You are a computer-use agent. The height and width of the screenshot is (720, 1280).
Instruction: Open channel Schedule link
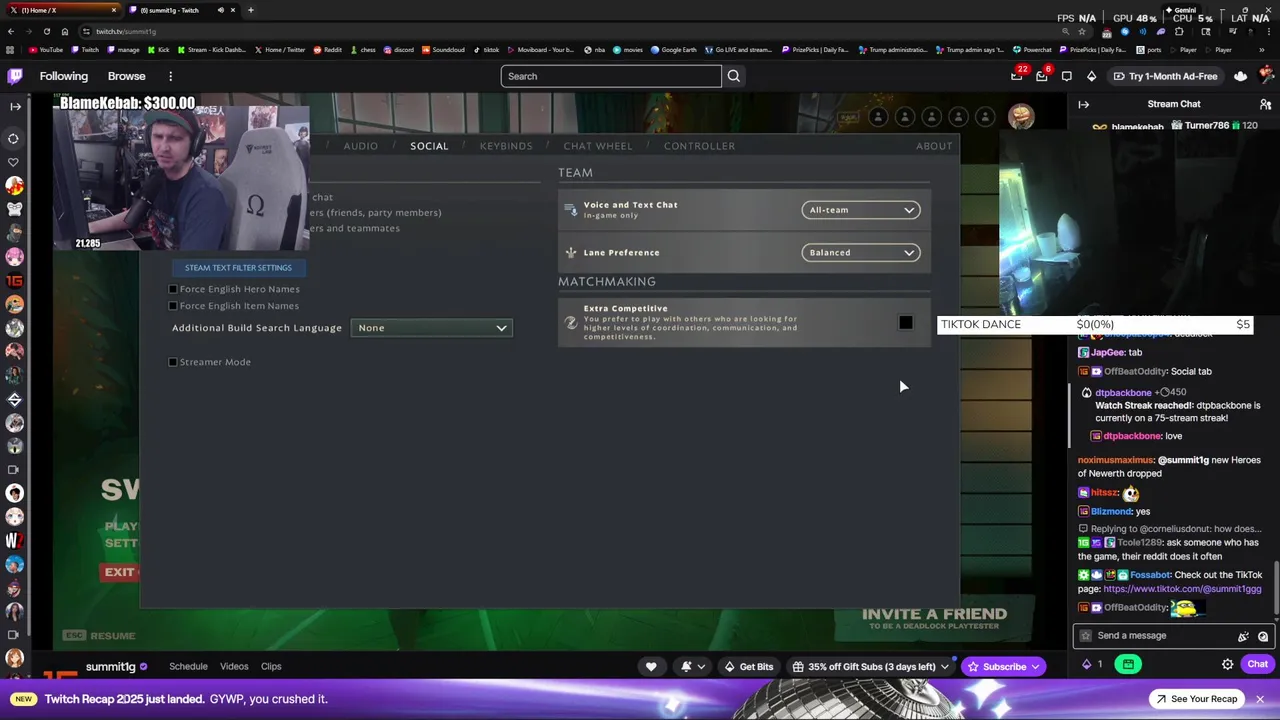coord(188,667)
